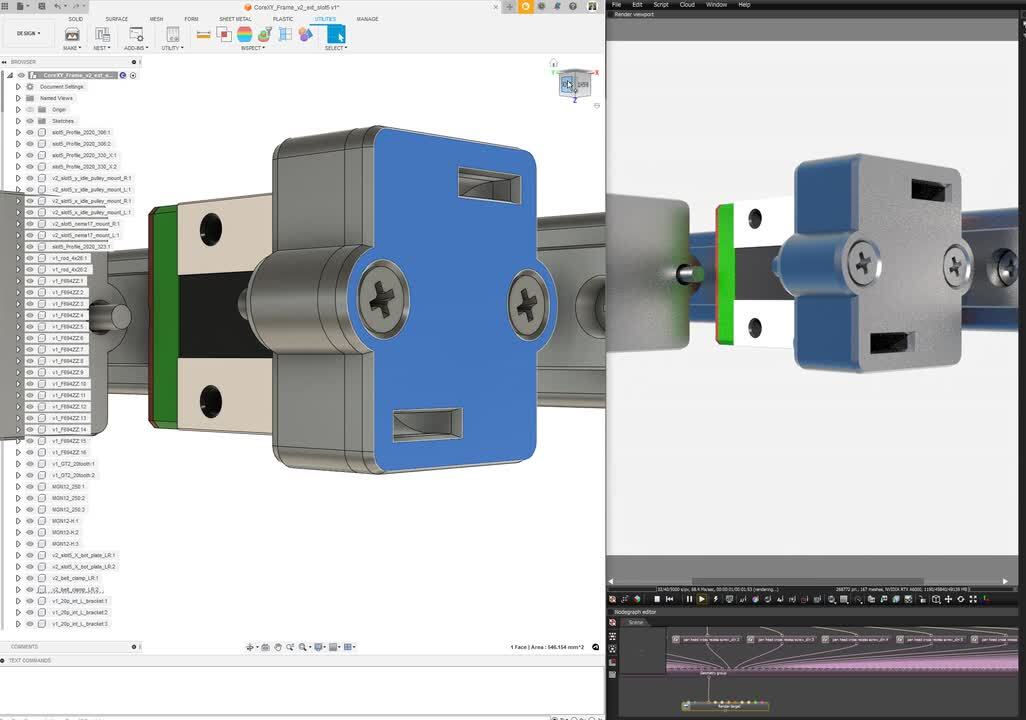
Task: Switch to the SHEET METAL tab
Action: tap(235, 19)
